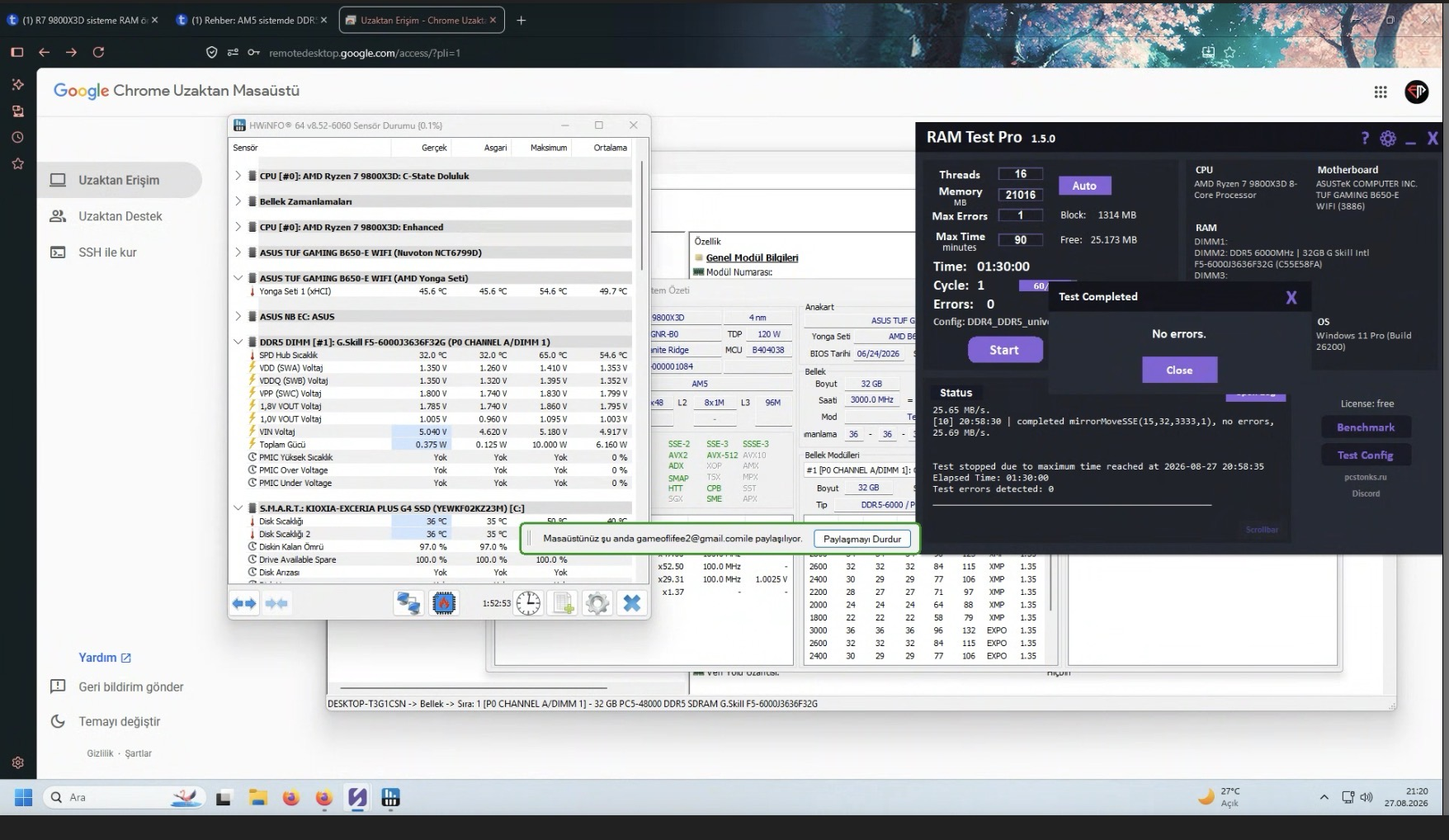This screenshot has height=840, width=1449.
Task: Open the sparkle AI sidebar icon
Action: [17, 84]
